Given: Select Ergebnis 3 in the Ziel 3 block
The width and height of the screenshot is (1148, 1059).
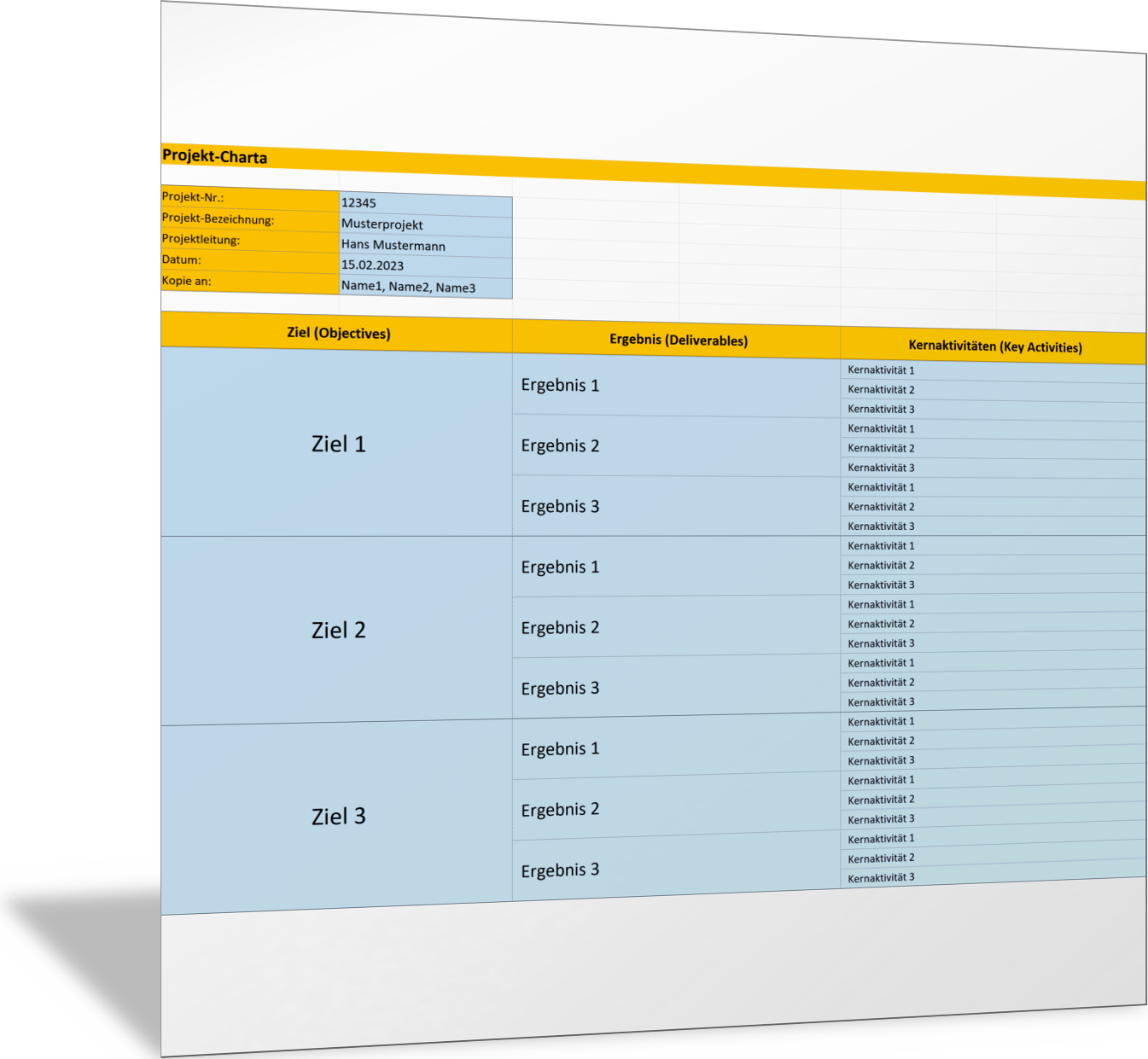Looking at the screenshot, I should coord(677,868).
